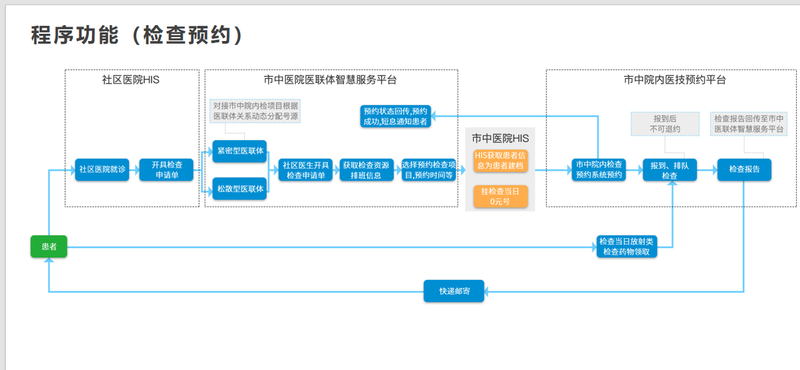Click the 快递邮寄 box
800x370 pixels.
tap(454, 291)
